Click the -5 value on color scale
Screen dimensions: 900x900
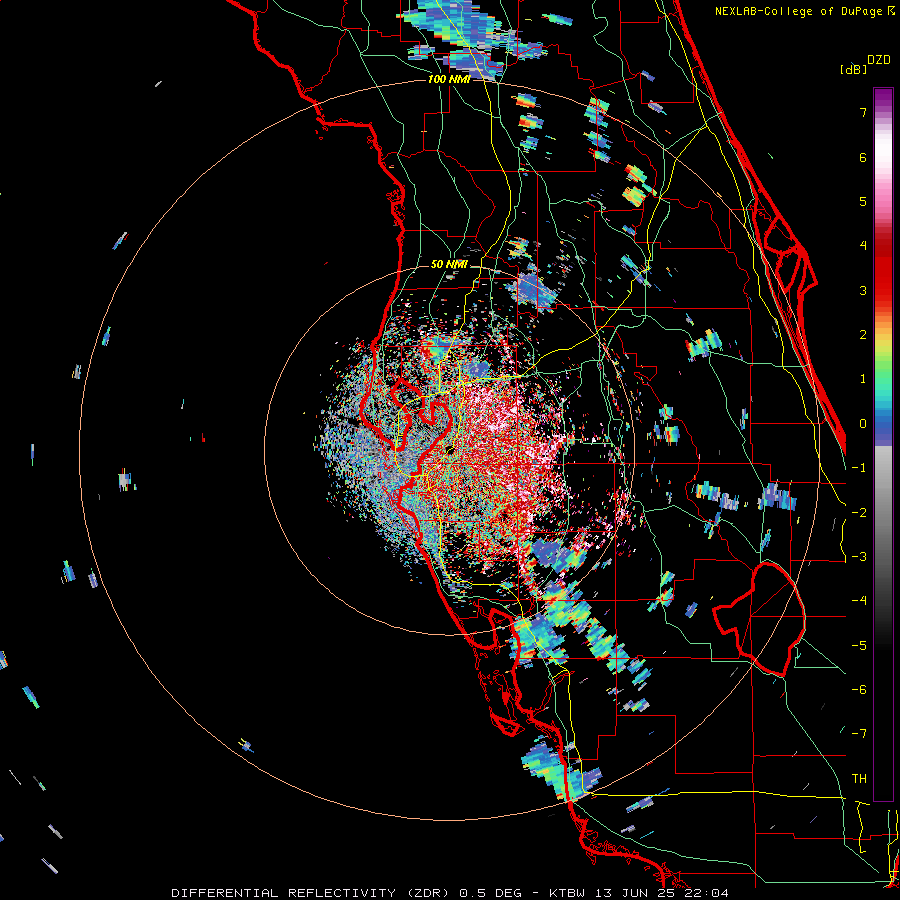pyautogui.click(x=859, y=646)
